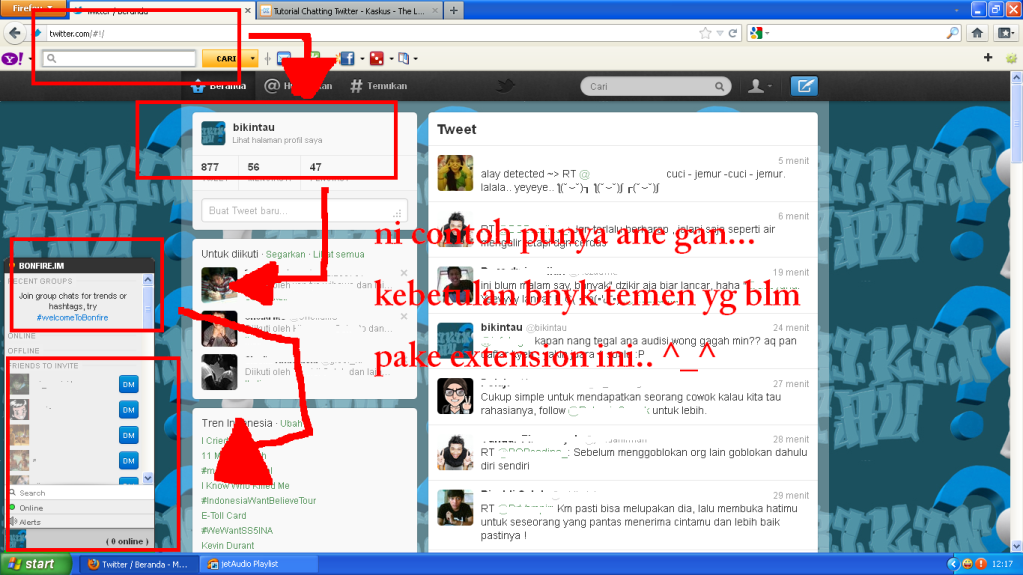Toggle Bonfire Alerts sound

click(x=82, y=522)
